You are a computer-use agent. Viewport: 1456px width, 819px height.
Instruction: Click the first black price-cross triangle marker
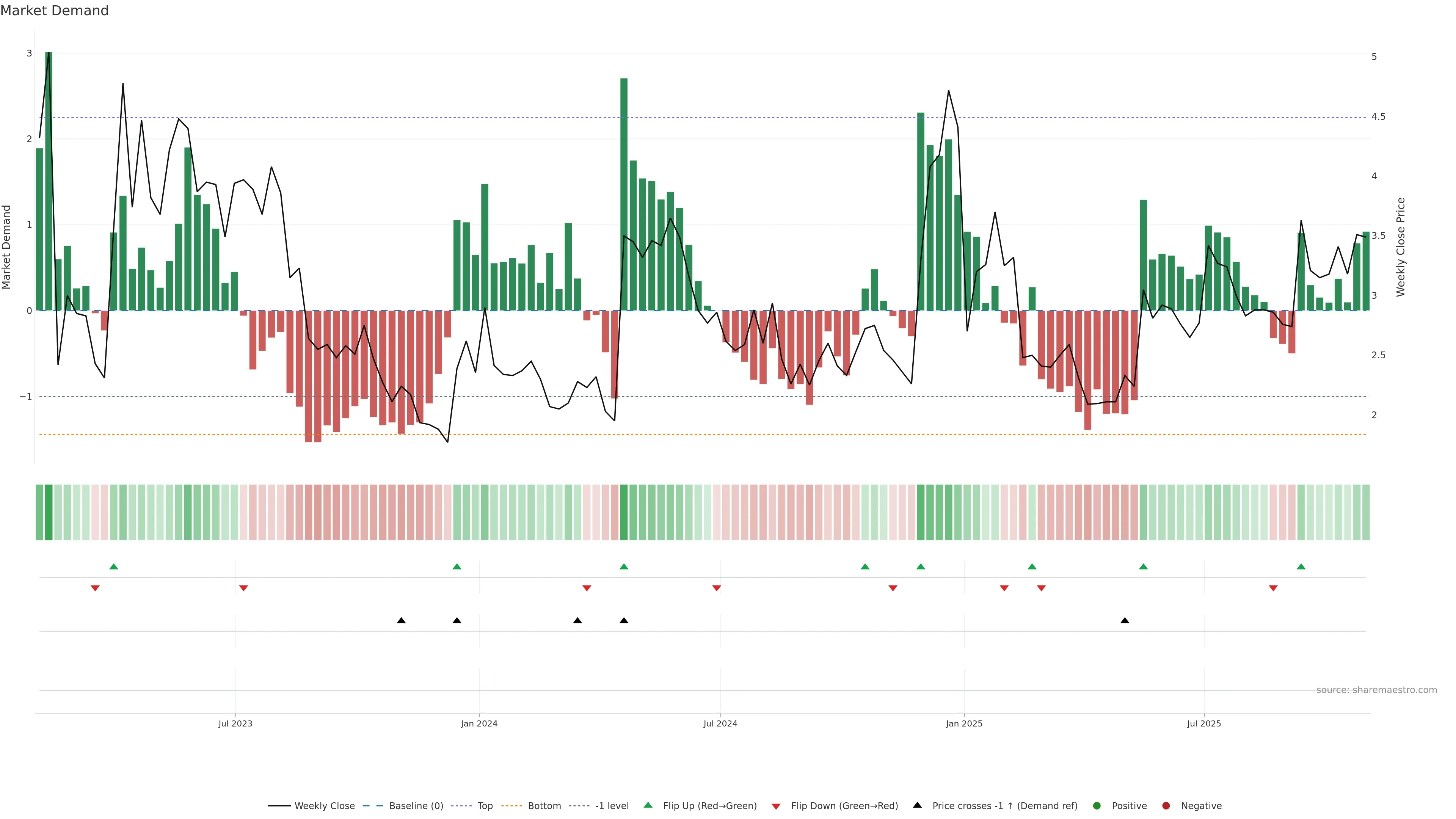pos(401,620)
